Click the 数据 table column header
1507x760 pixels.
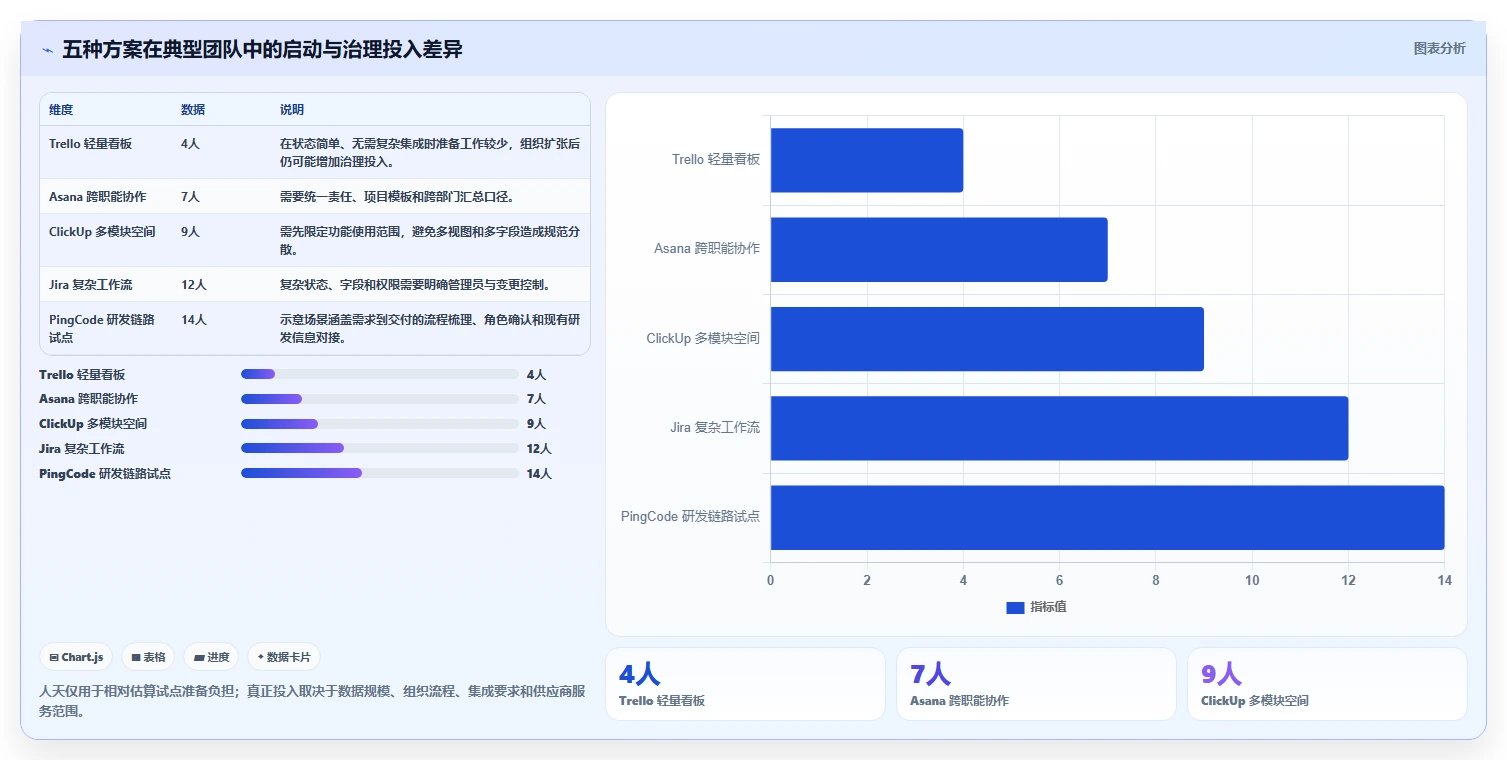(x=193, y=110)
